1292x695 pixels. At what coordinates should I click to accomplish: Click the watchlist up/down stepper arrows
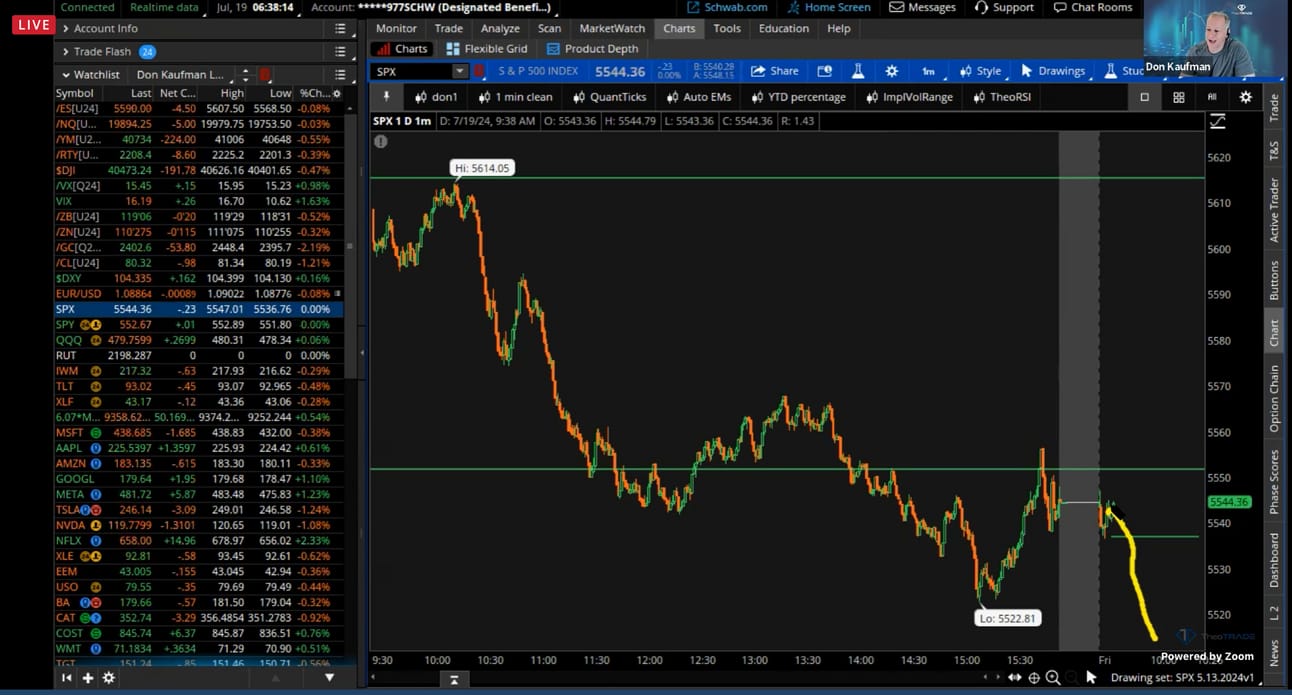245,75
